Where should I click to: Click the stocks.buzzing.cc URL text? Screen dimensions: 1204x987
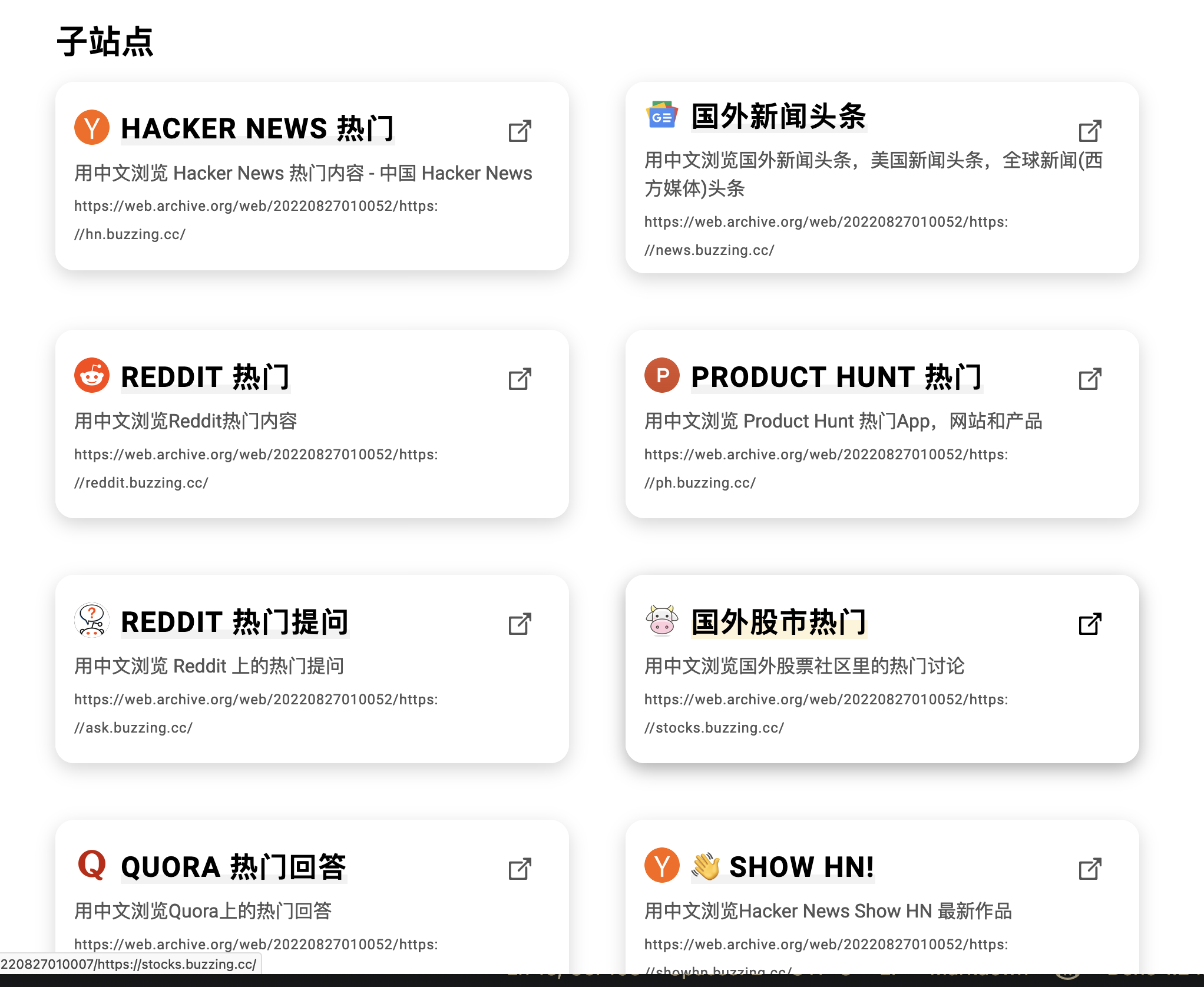826,713
